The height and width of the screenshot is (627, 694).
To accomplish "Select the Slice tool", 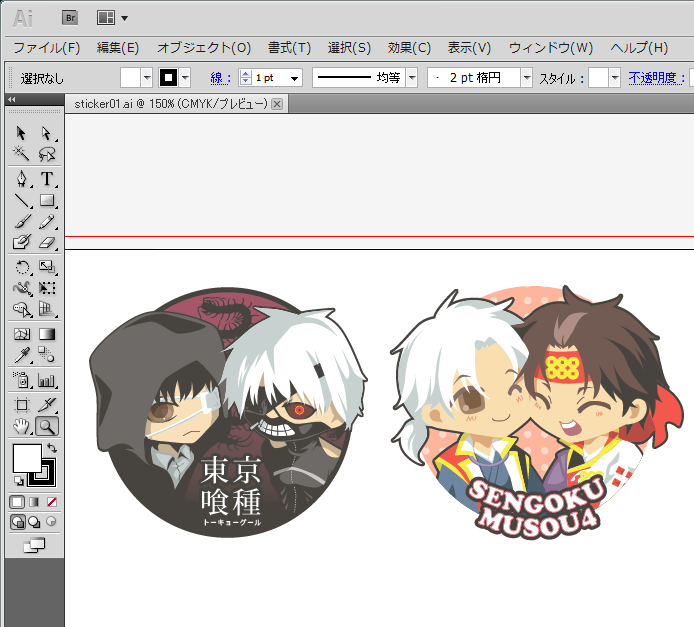I will pos(46,405).
